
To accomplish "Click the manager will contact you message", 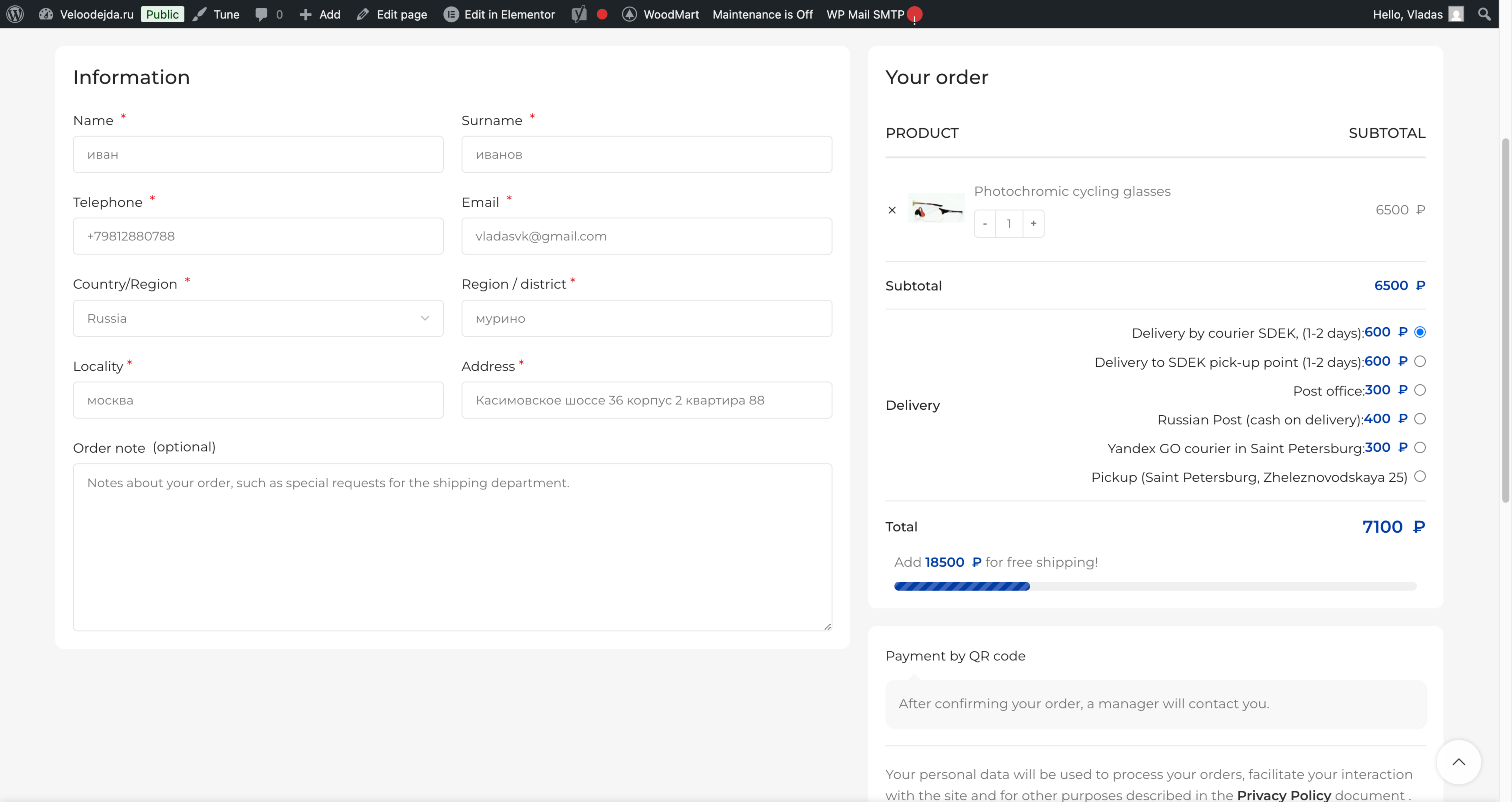I will point(1084,703).
